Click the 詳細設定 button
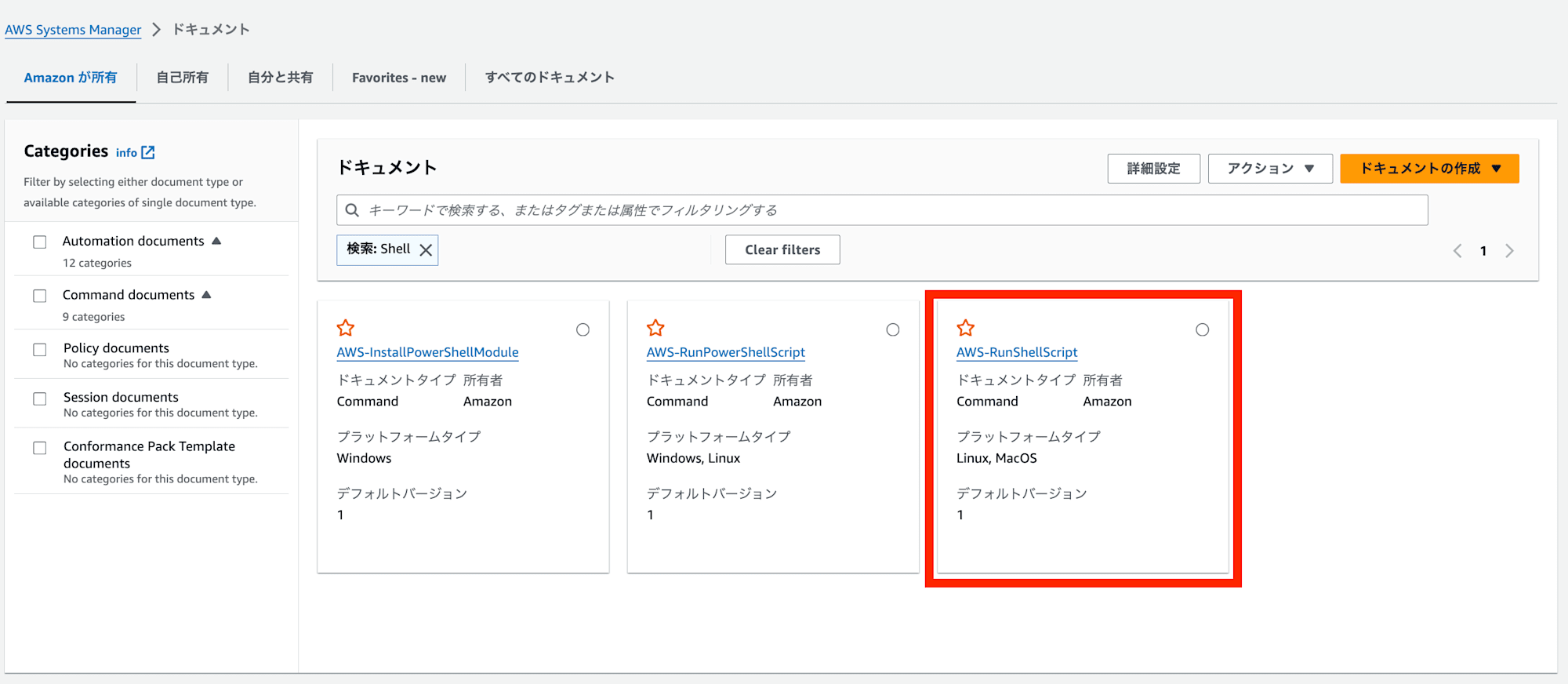This screenshot has width=1568, height=684. pos(1153,169)
